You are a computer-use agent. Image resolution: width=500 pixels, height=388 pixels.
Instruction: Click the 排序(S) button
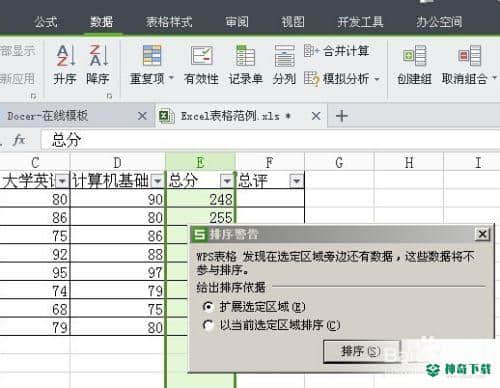pos(362,351)
